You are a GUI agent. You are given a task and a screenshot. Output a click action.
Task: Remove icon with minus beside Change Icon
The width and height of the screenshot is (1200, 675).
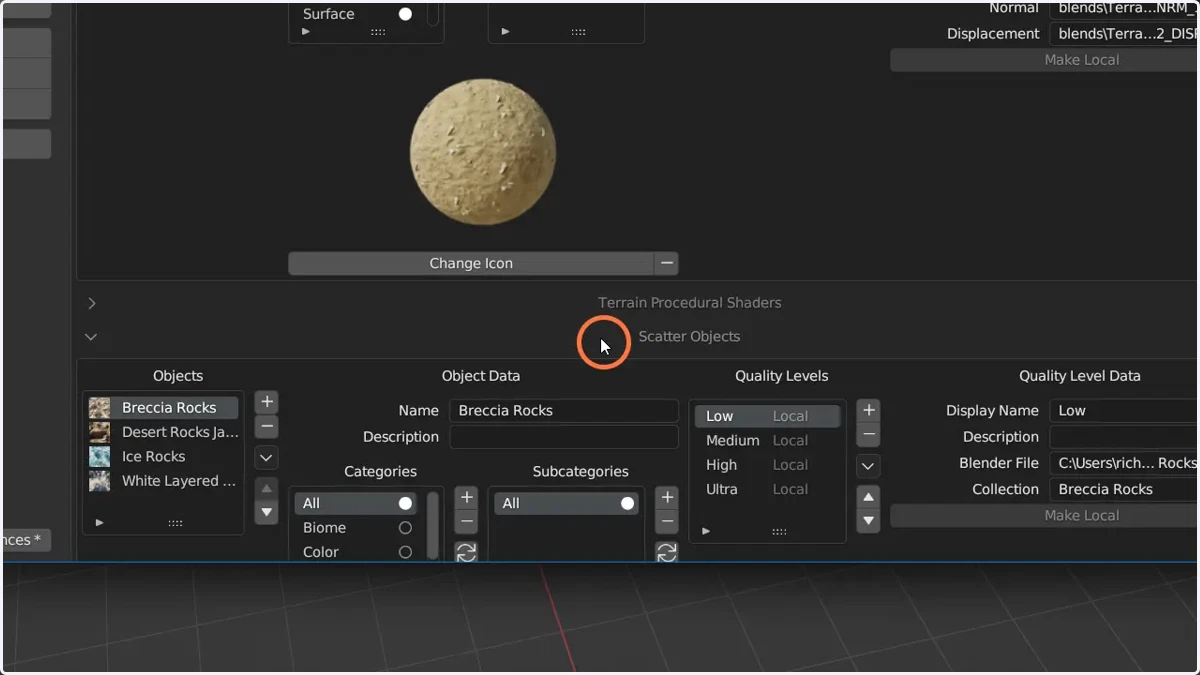point(667,263)
